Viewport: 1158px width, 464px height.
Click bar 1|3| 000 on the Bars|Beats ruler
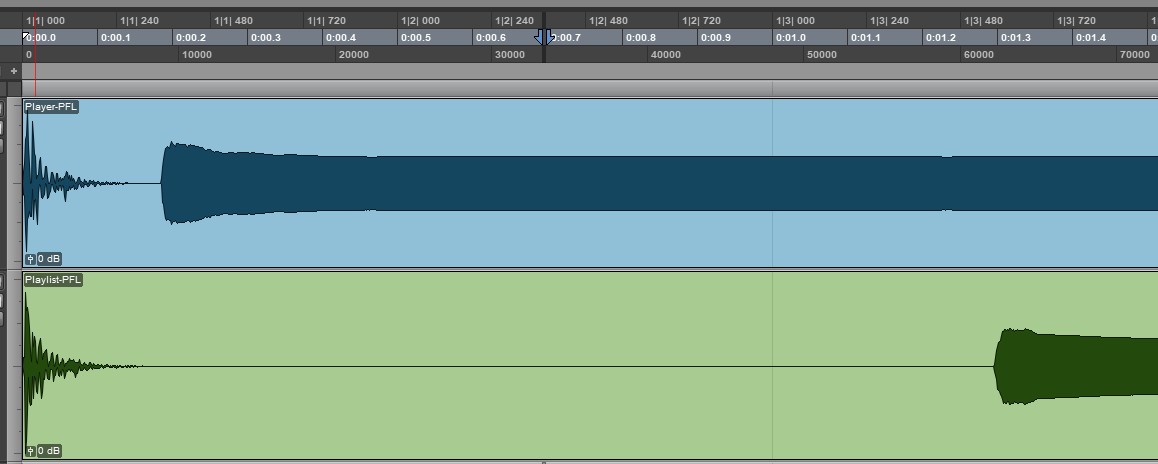pyautogui.click(x=795, y=20)
